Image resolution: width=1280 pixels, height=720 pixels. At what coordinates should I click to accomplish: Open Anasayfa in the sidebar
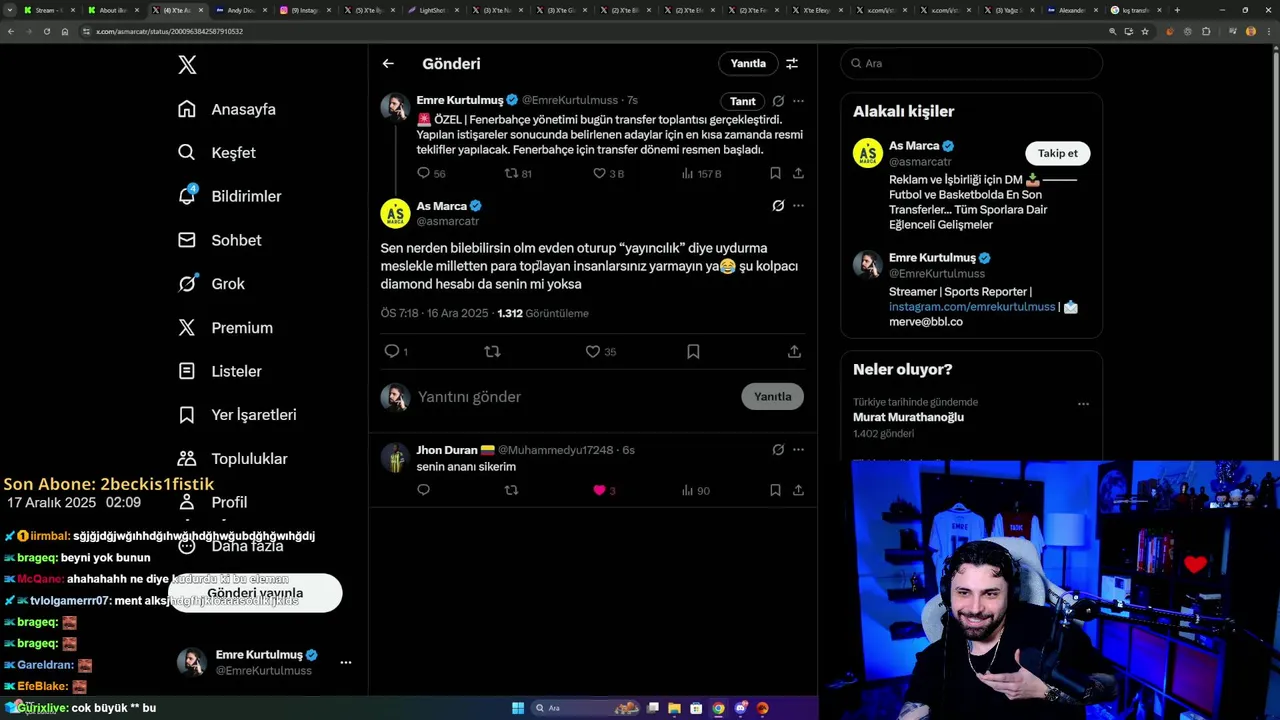227,109
